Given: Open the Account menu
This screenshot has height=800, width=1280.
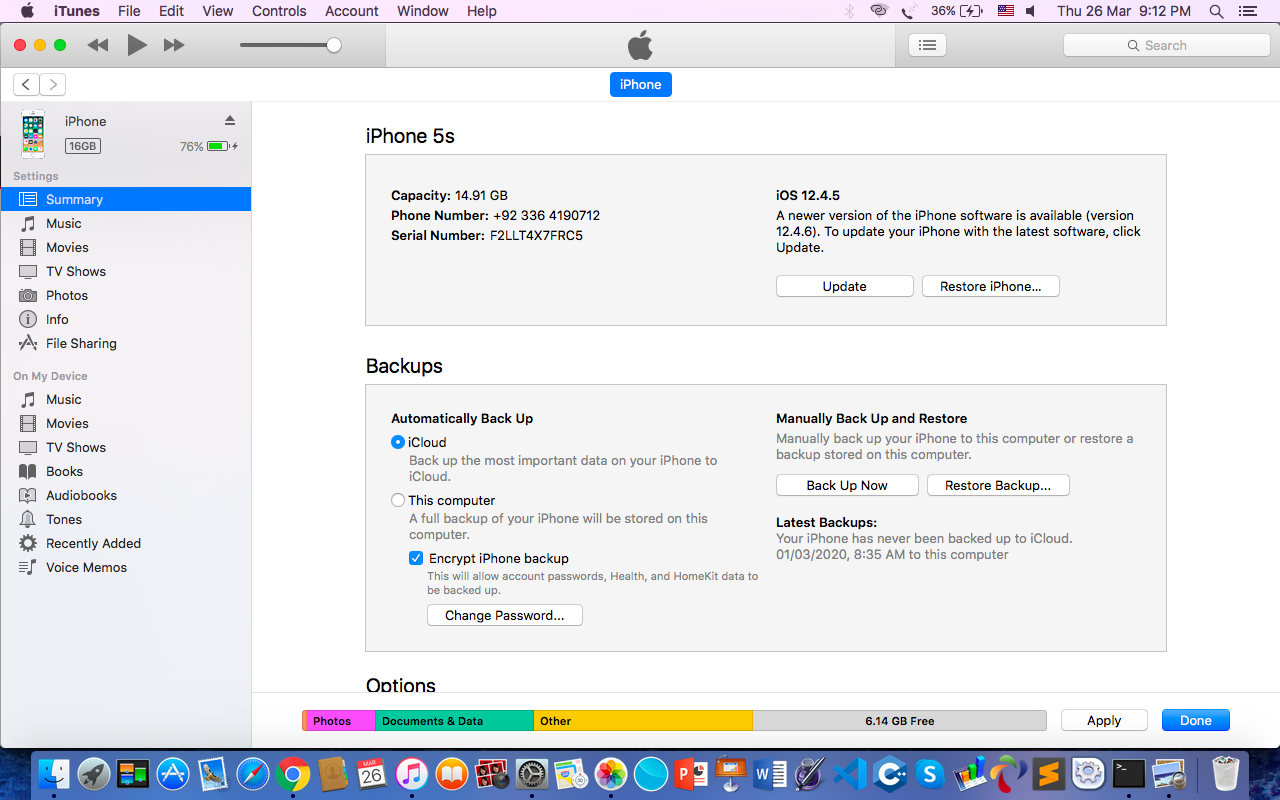Looking at the screenshot, I should pyautogui.click(x=352, y=11).
